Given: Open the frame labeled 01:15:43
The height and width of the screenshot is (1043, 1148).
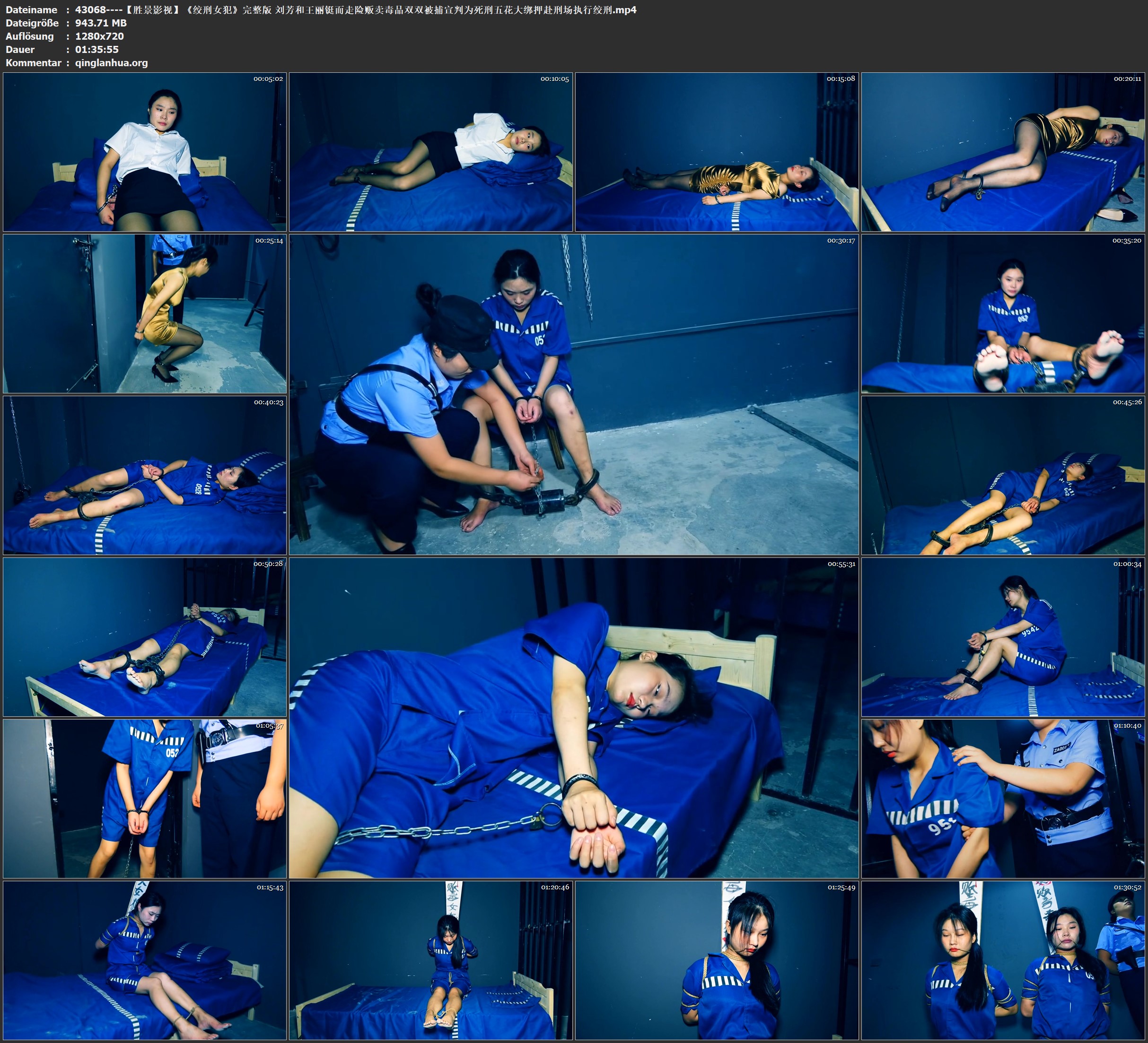Looking at the screenshot, I should coord(145,960).
